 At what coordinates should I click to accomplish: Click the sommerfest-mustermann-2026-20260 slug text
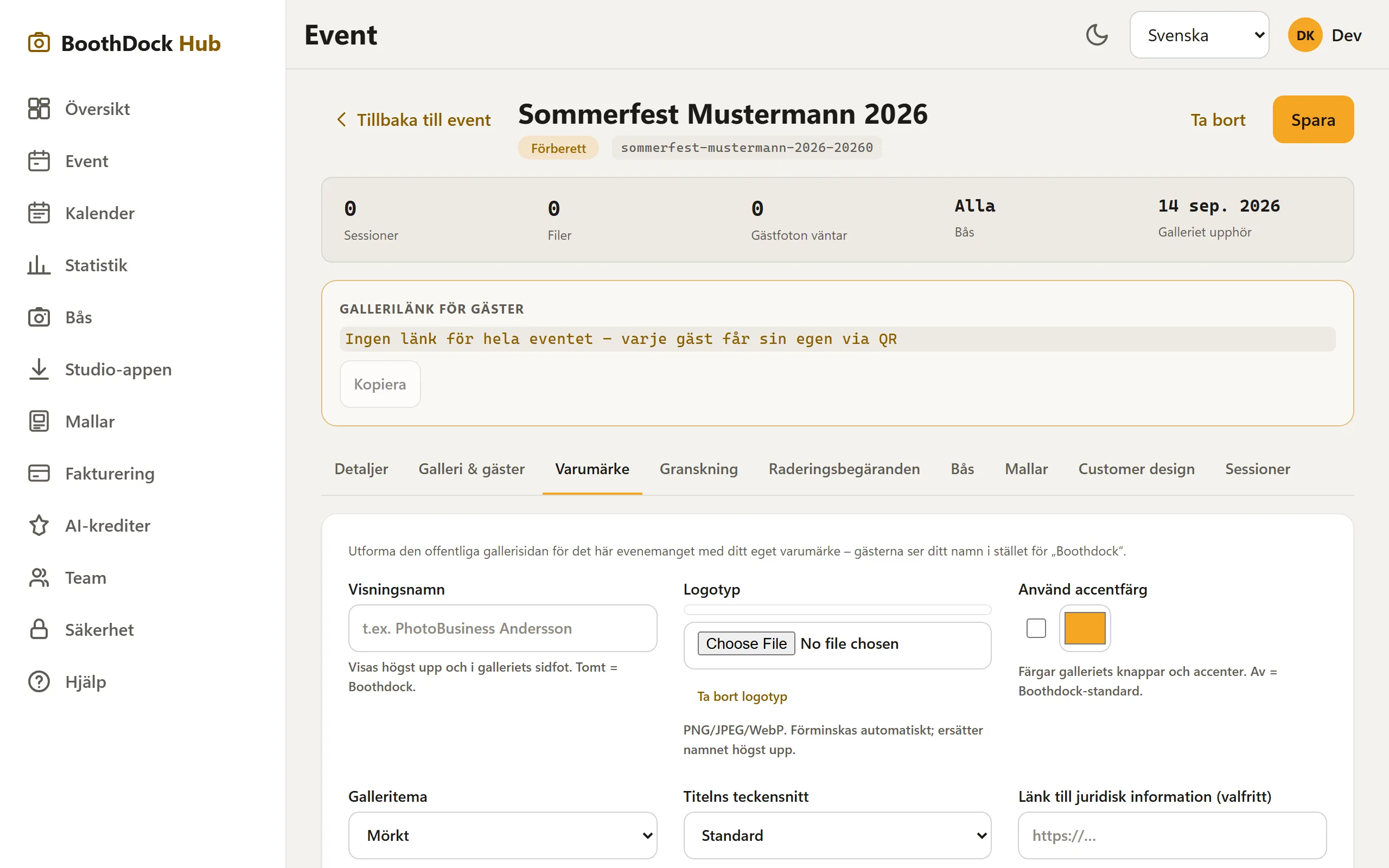click(x=746, y=148)
